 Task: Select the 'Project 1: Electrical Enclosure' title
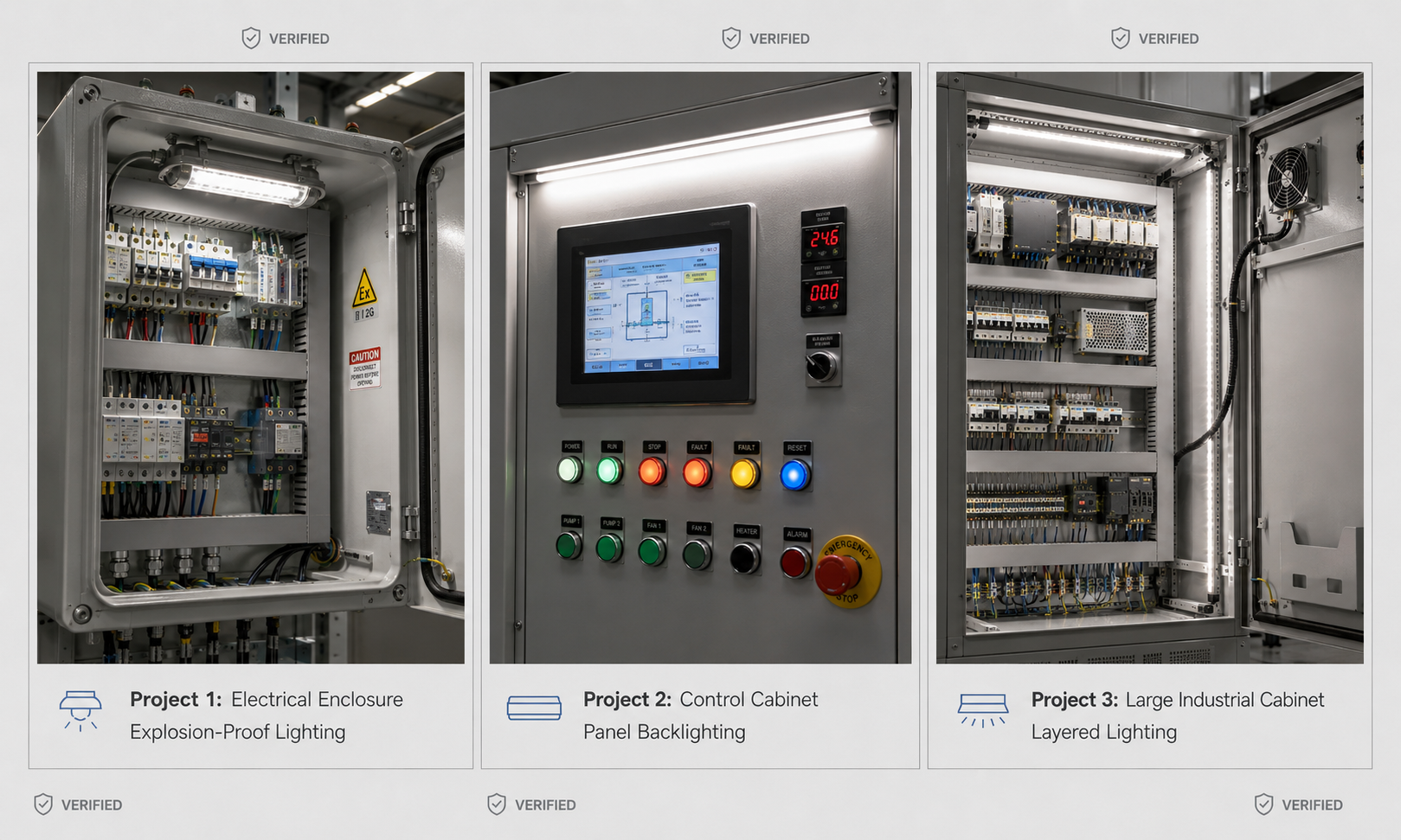[x=267, y=699]
